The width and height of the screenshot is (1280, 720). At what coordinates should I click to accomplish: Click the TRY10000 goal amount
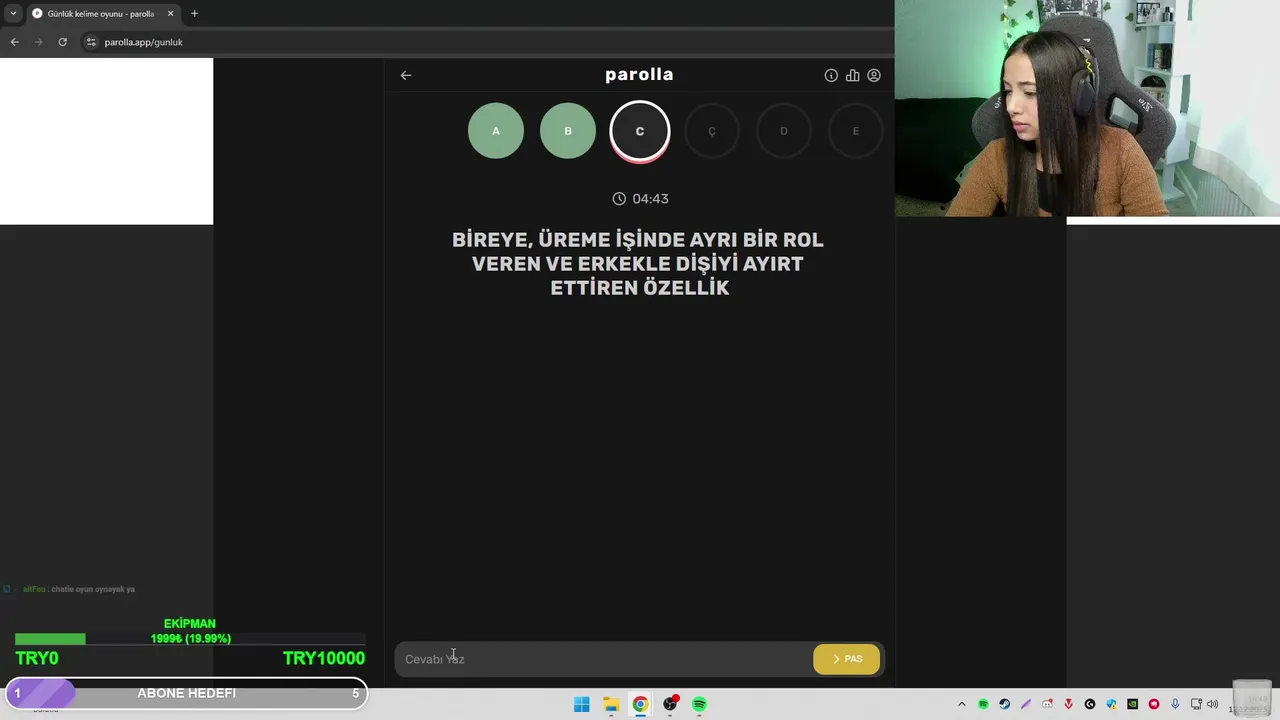(323, 658)
